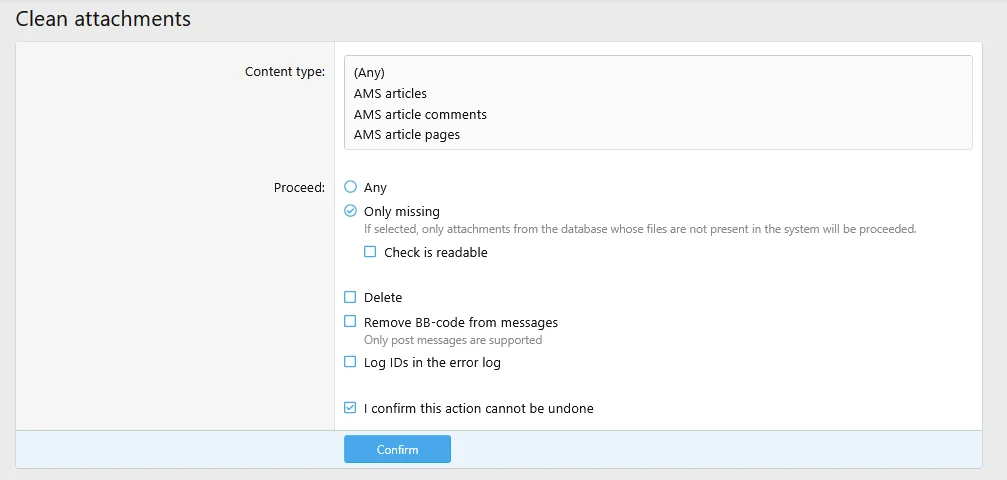The image size is (1007, 480).
Task: Uncheck "I confirm this action cannot be undone"
Action: [350, 408]
